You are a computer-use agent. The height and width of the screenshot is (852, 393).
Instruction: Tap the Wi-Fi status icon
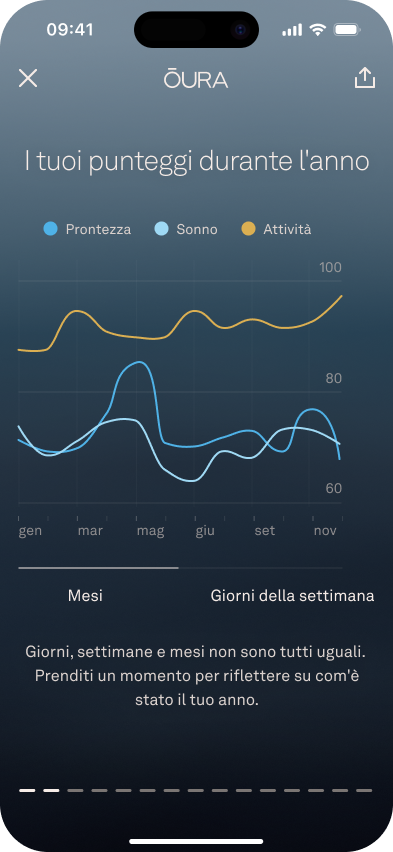pyautogui.click(x=317, y=30)
